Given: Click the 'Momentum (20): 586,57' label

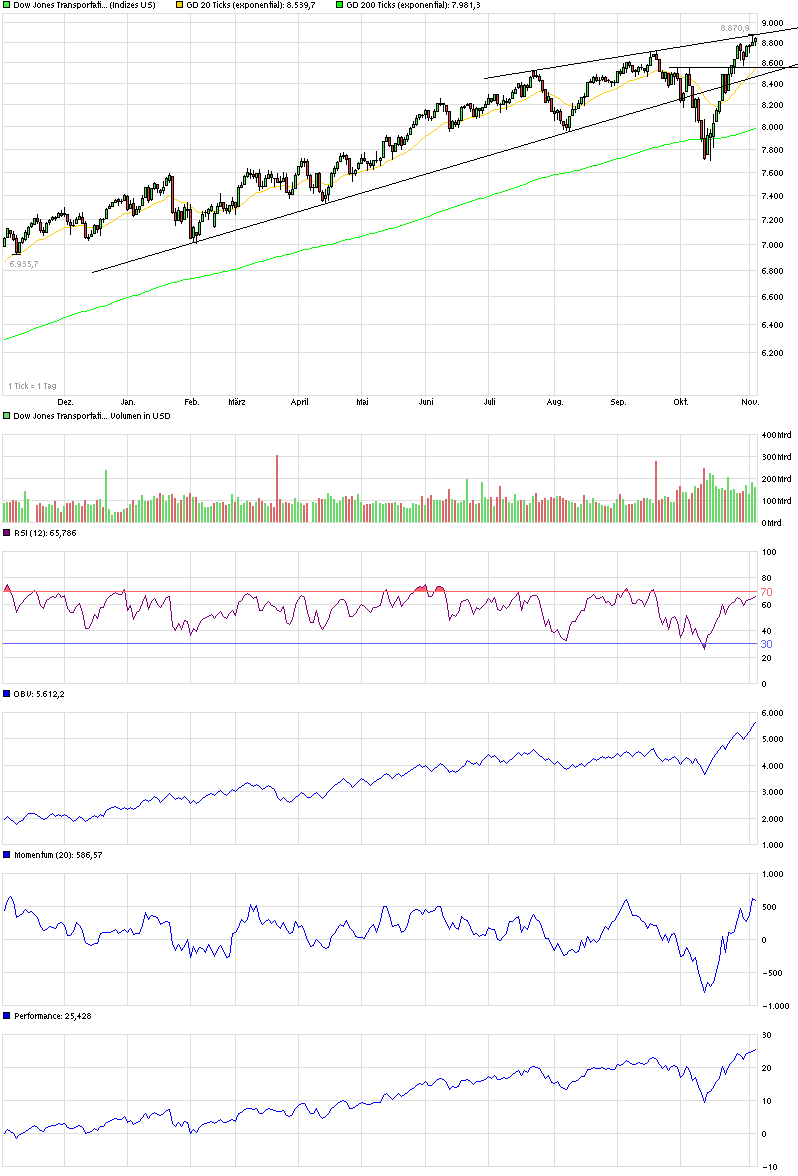Looking at the screenshot, I should pos(58,855).
